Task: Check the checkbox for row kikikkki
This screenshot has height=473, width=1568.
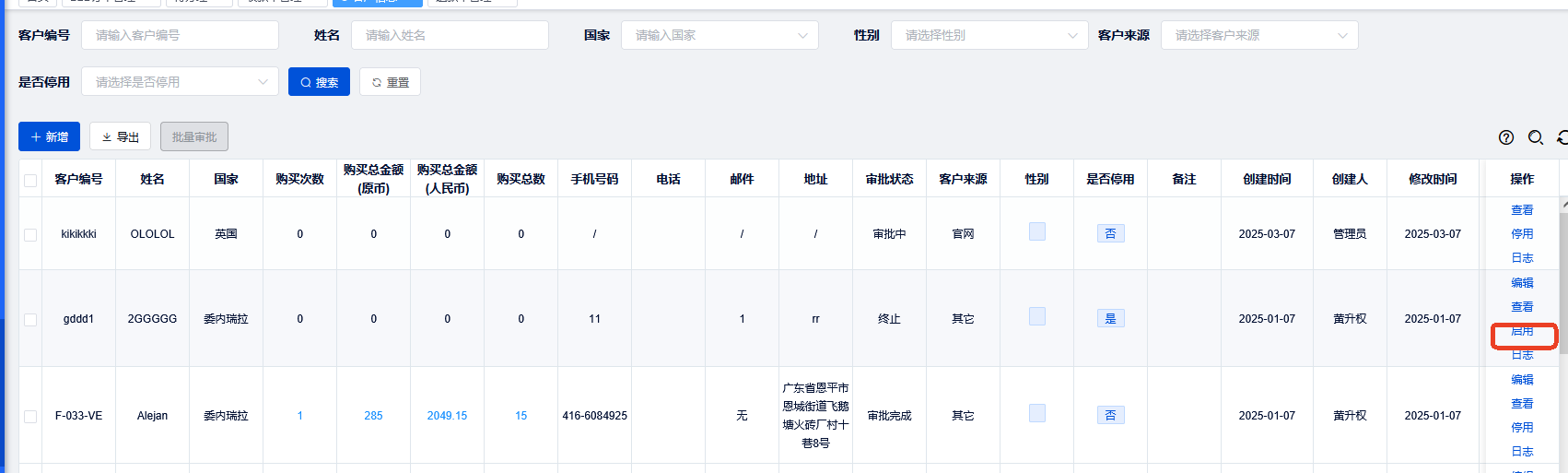Action: tap(30, 234)
